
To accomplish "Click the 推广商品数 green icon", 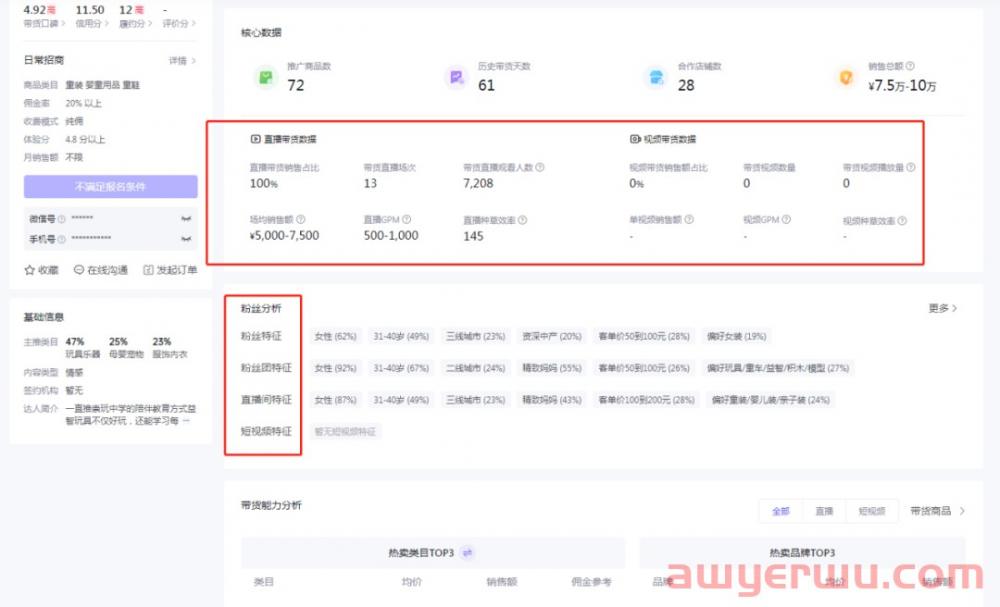I will (265, 77).
